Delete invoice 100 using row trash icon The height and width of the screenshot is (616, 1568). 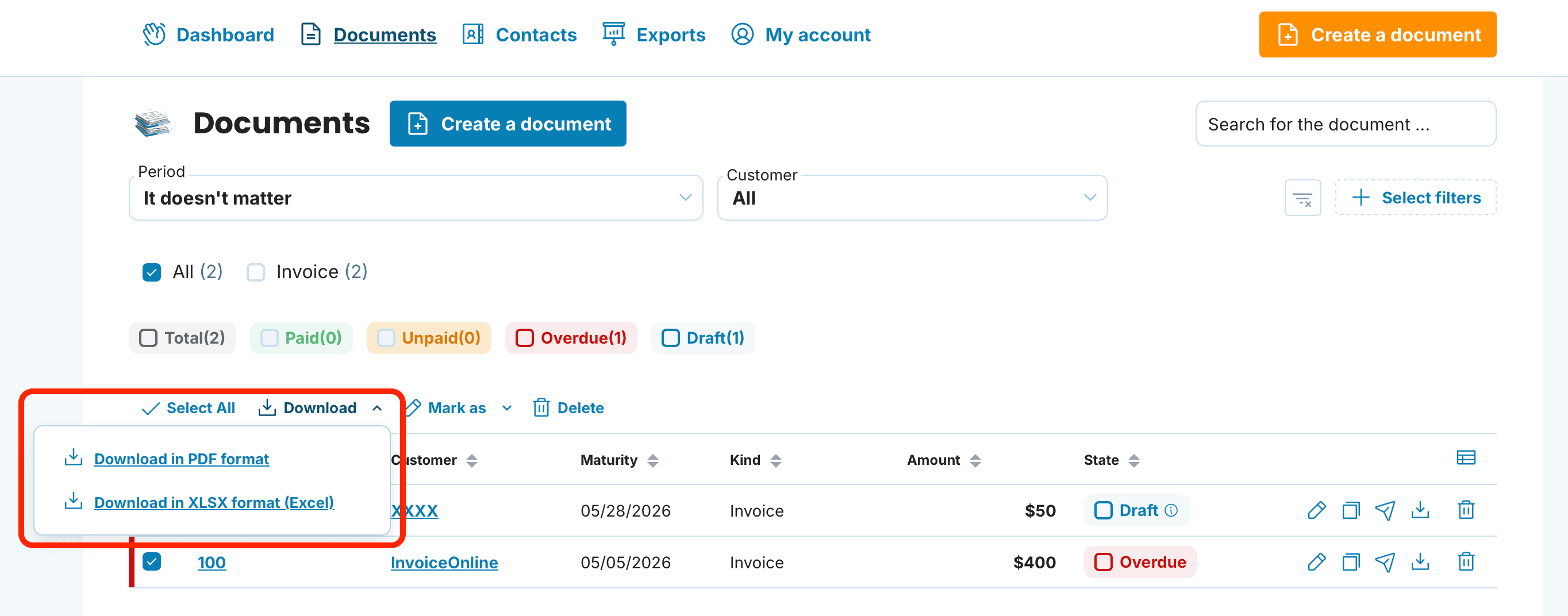point(1466,562)
